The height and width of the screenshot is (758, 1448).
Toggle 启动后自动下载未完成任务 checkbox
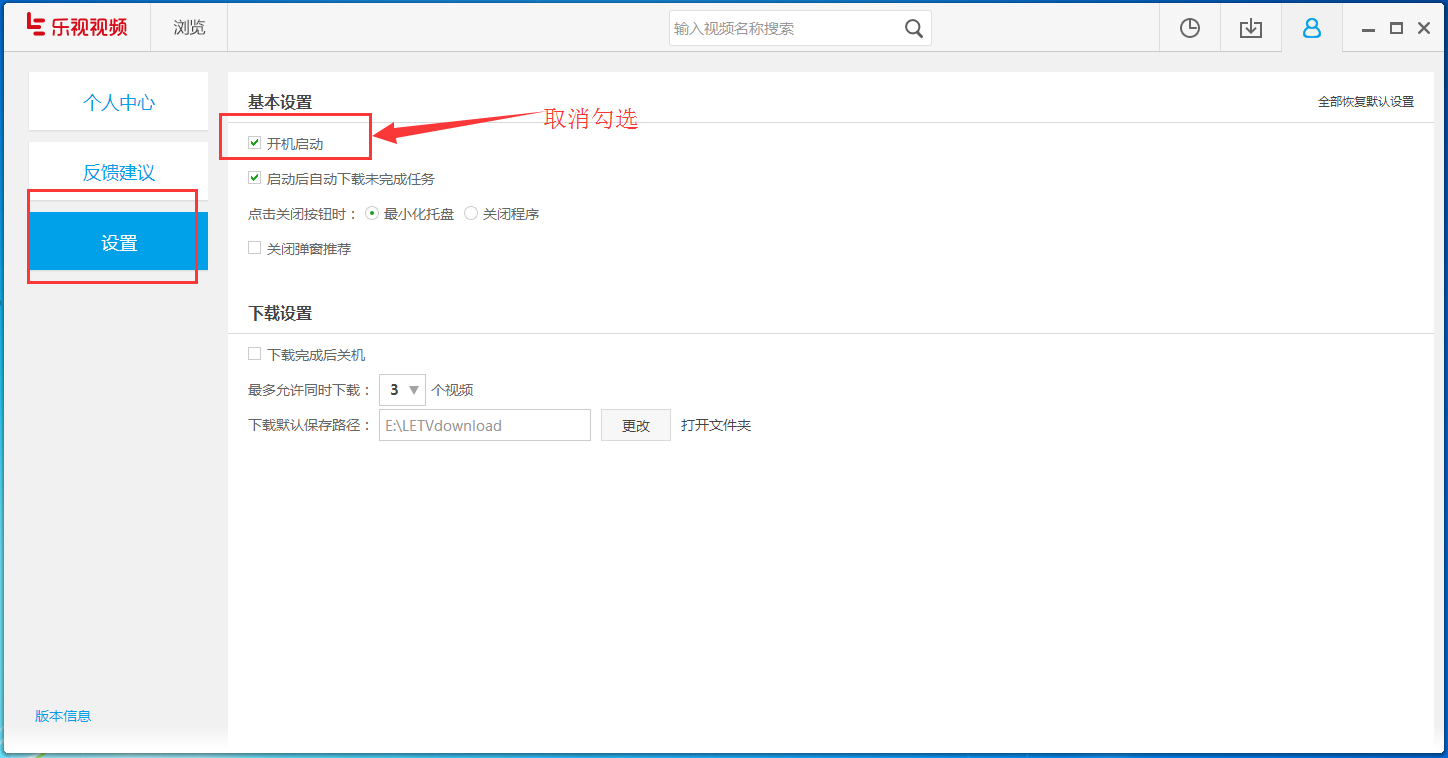pos(255,177)
